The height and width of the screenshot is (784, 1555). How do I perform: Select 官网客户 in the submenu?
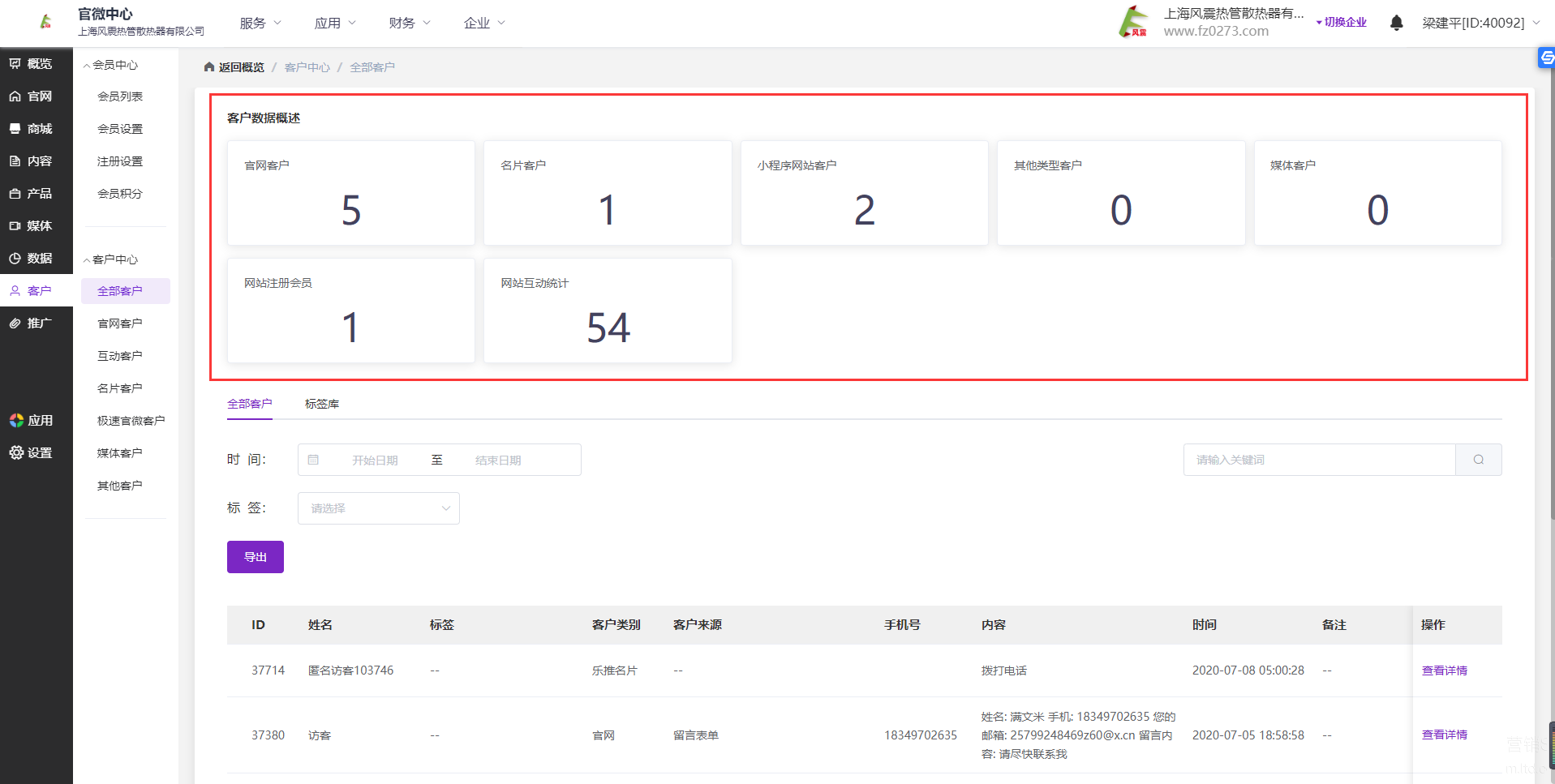pyautogui.click(x=120, y=323)
